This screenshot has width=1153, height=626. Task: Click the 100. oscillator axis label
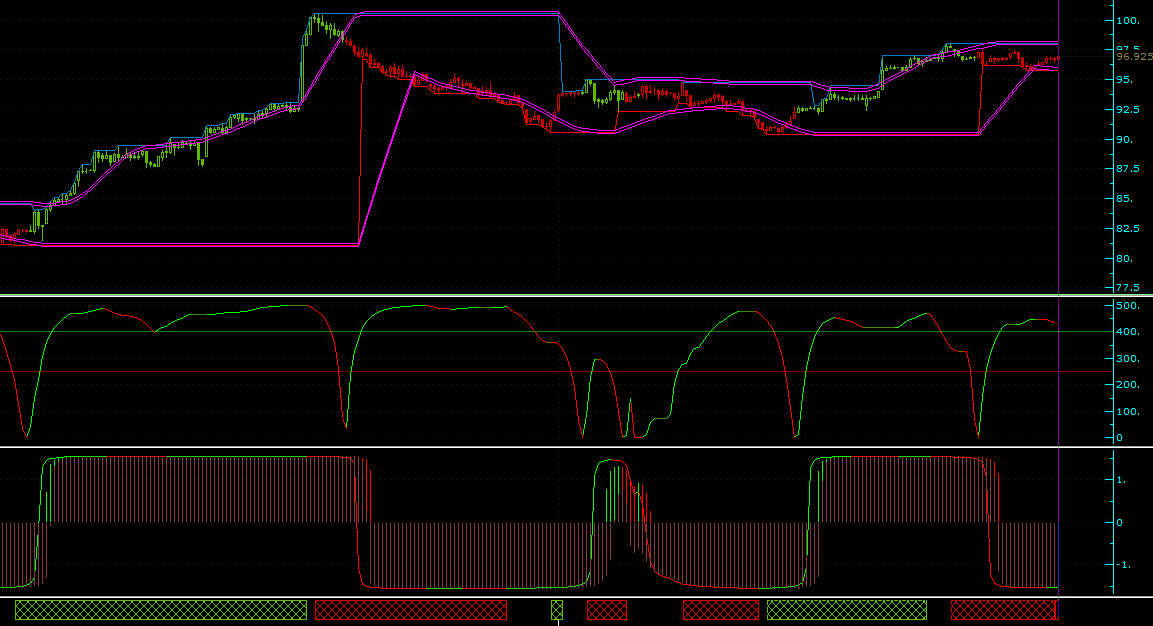tap(1128, 411)
